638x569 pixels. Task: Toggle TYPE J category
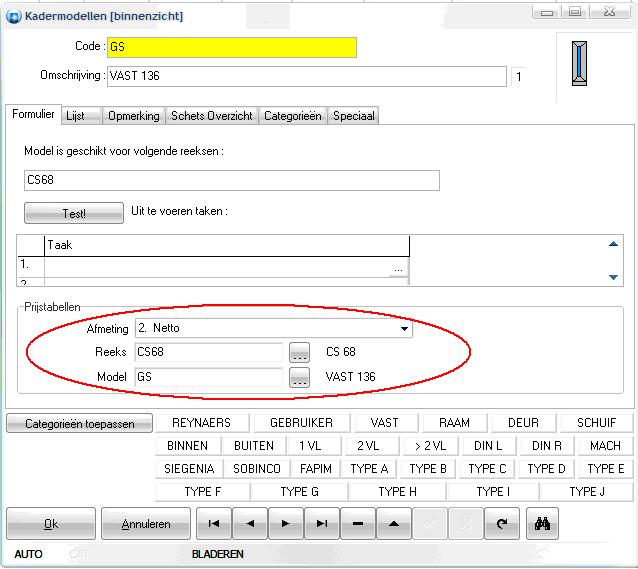[587, 492]
